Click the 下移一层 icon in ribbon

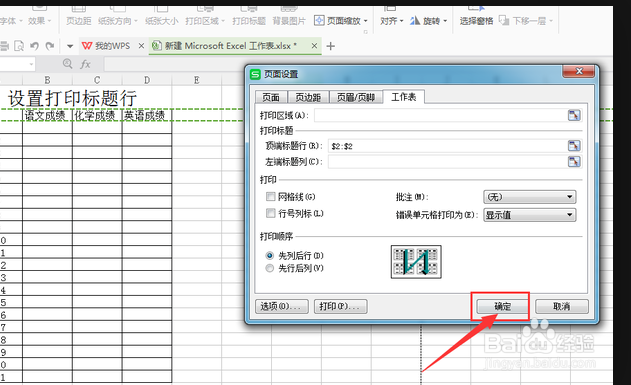coord(504,20)
